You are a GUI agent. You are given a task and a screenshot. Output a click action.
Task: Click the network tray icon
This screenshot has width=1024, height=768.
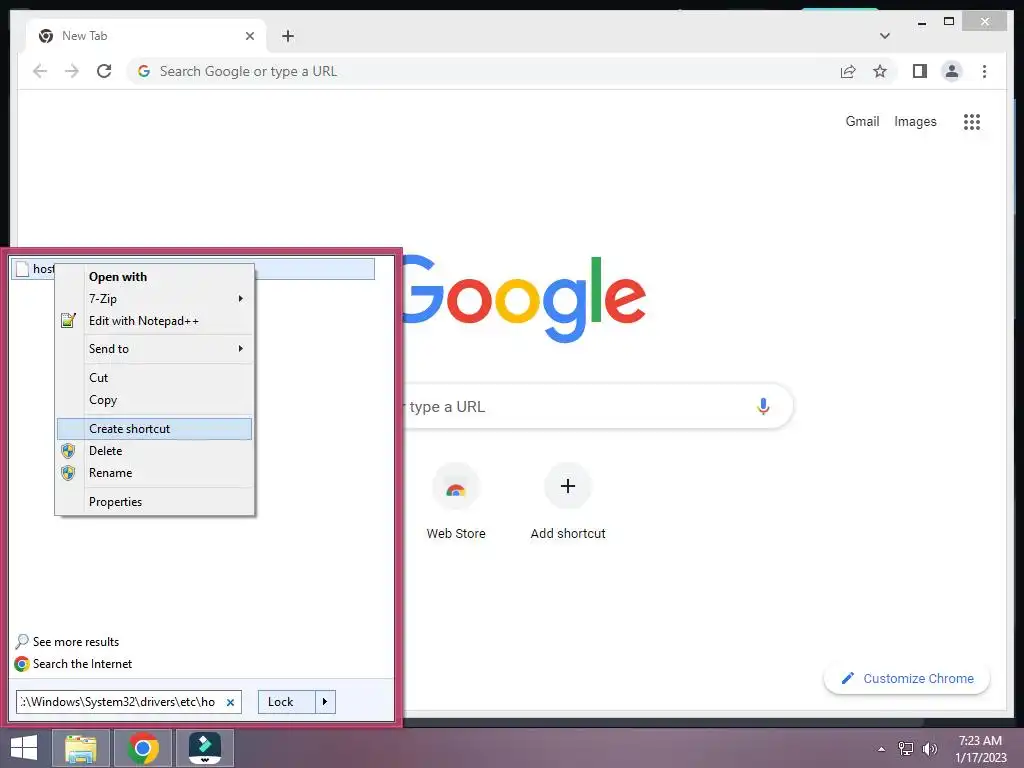[906, 749]
